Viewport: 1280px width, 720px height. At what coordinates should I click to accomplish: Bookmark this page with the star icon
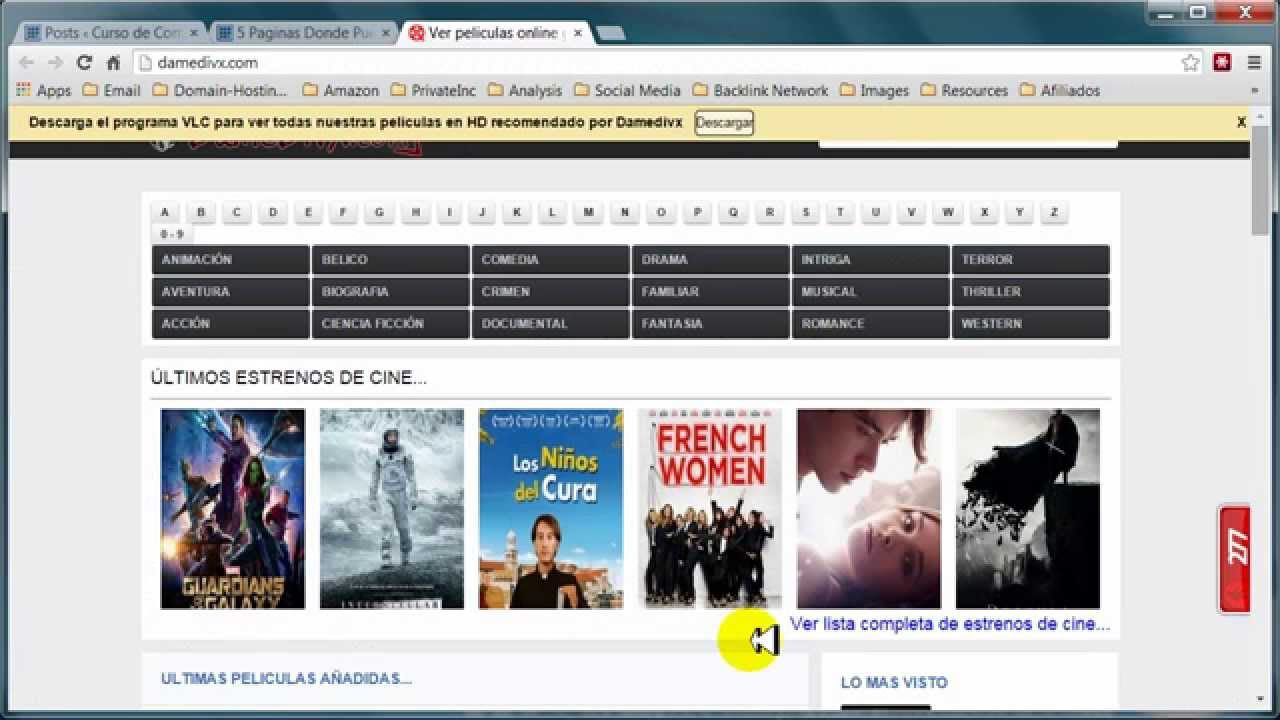pos(1190,62)
